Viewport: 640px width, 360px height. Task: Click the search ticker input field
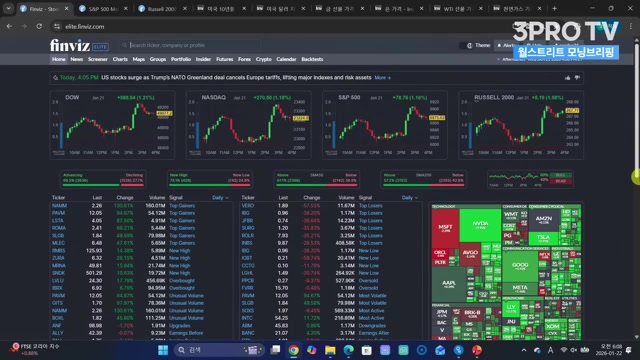tap(190, 45)
